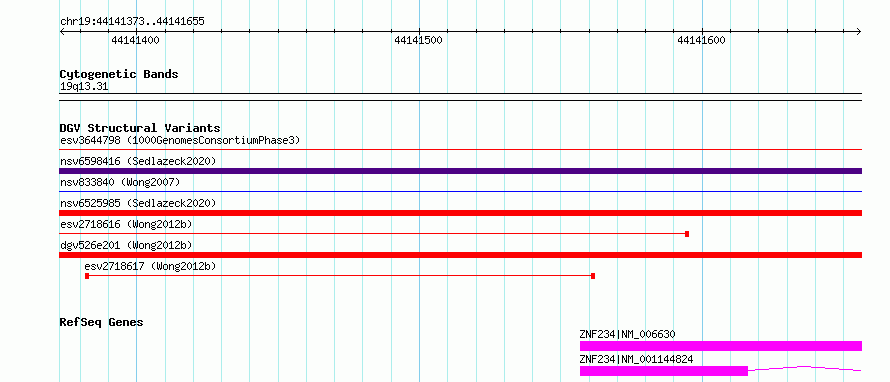Click the chr19:44141373..44141655 coordinate label
890x382 pixels.
click(132, 22)
